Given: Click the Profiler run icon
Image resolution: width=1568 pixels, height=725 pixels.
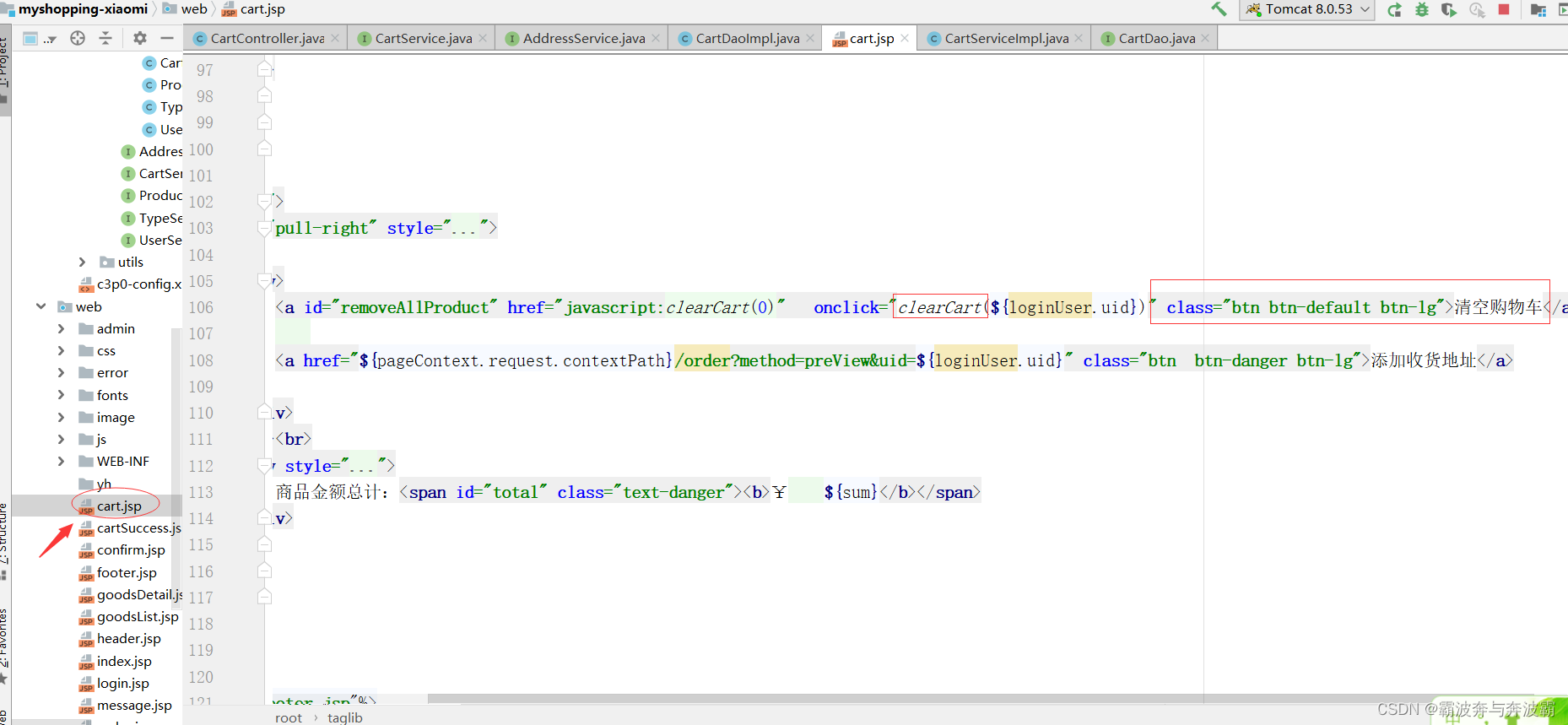Looking at the screenshot, I should click(1477, 9).
